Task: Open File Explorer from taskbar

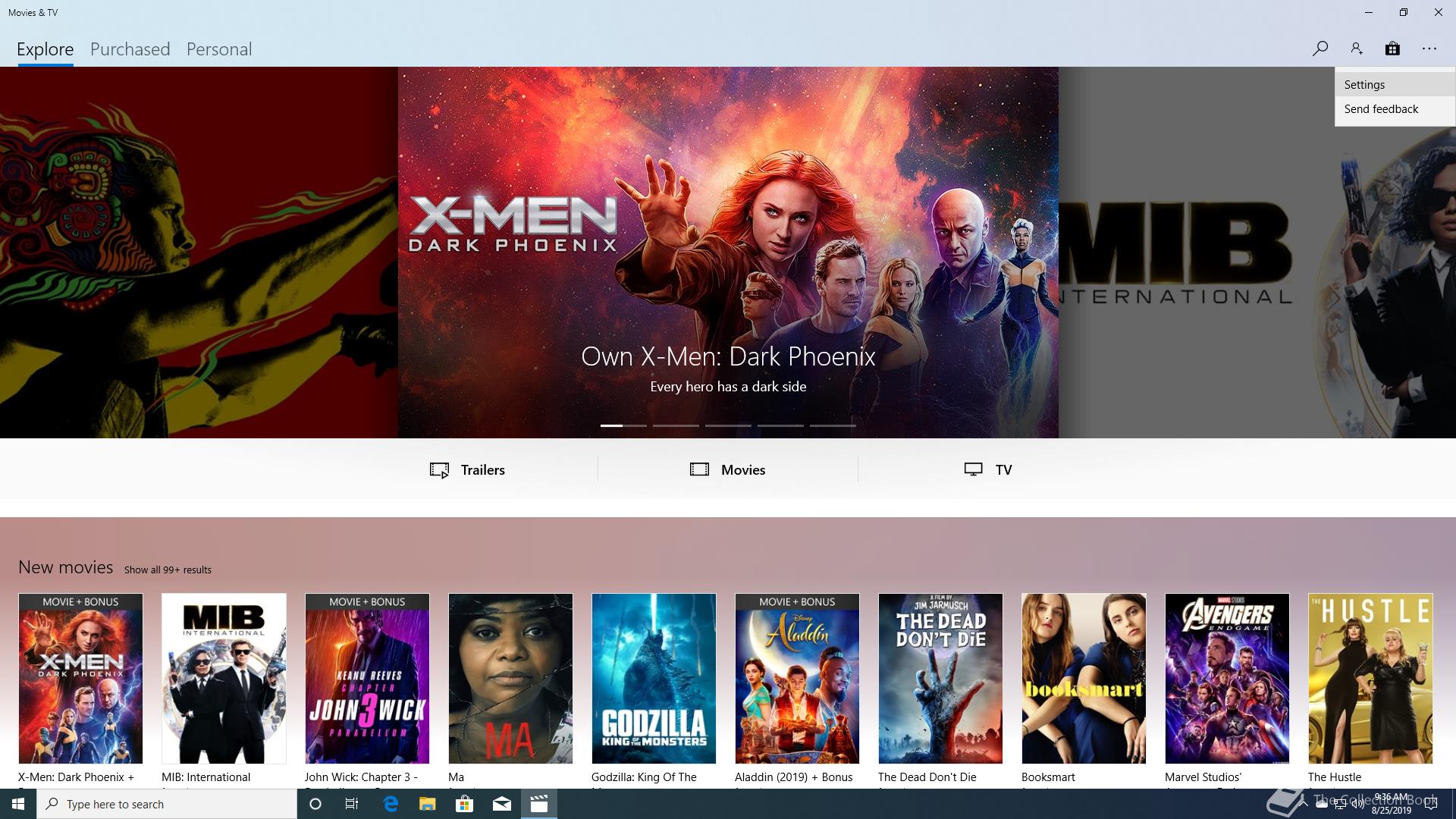Action: pos(428,804)
